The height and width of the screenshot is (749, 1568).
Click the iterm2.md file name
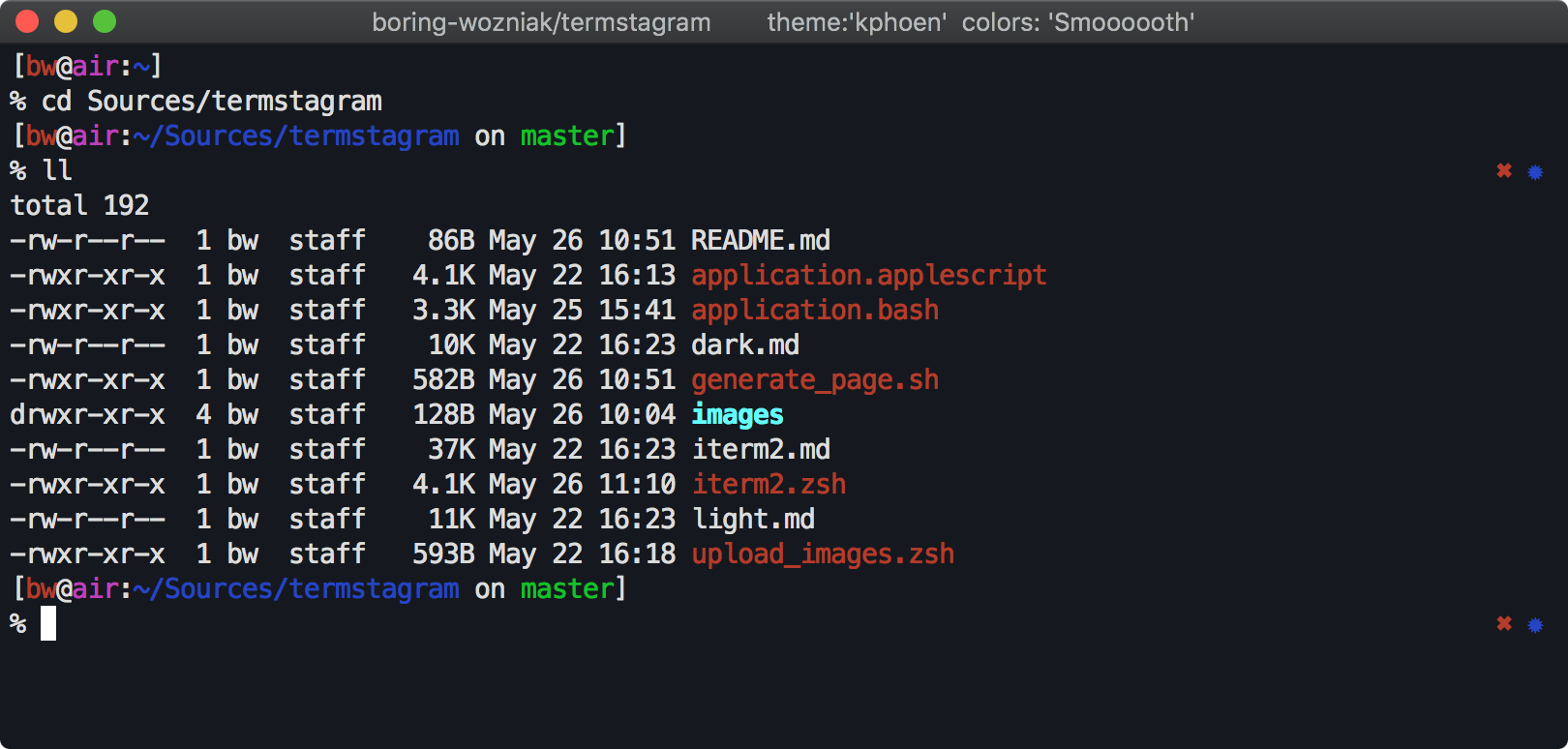point(761,450)
